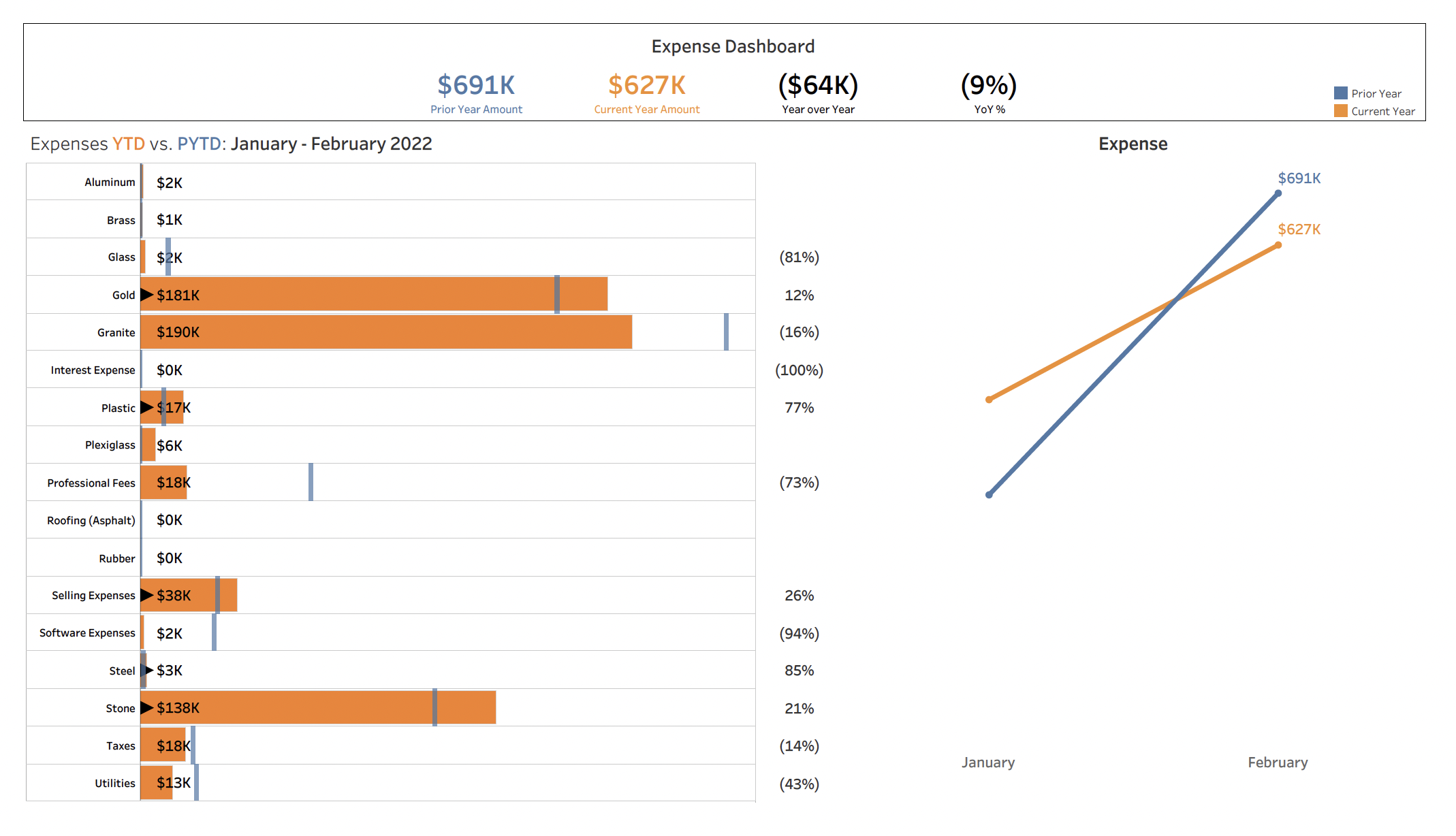Select the ($64K) Year over Year figure

click(x=818, y=86)
